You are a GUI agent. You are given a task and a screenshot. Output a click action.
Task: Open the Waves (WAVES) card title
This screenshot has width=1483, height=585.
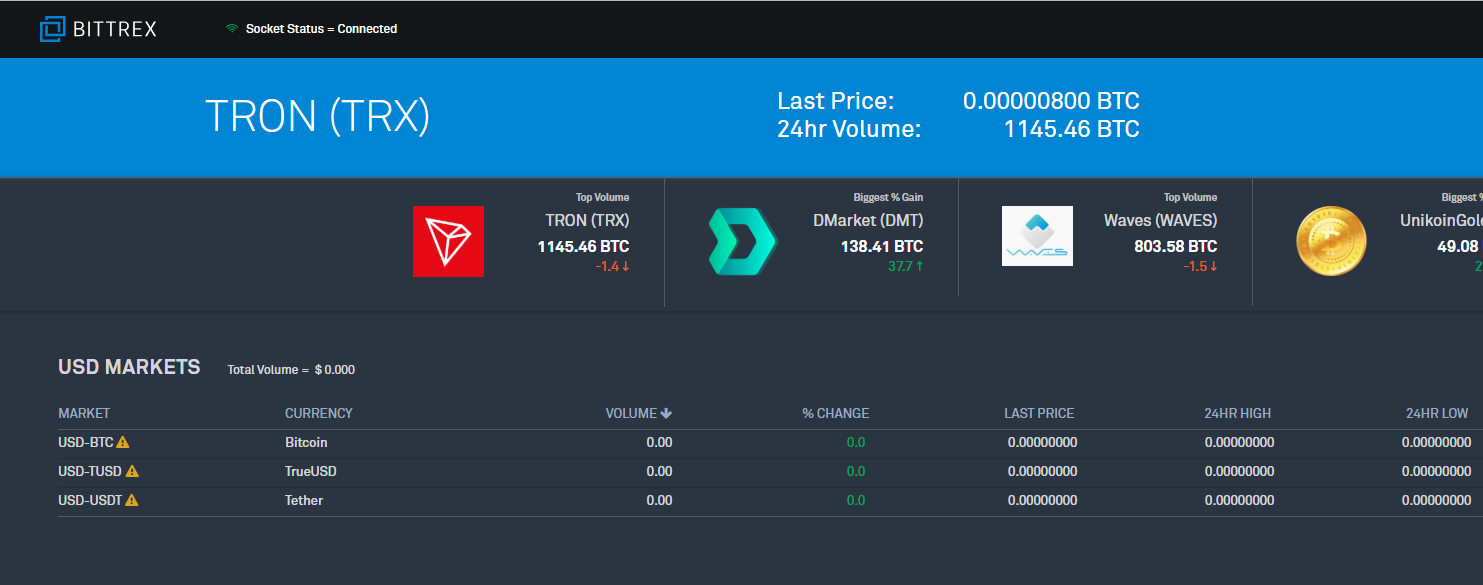coord(1161,220)
